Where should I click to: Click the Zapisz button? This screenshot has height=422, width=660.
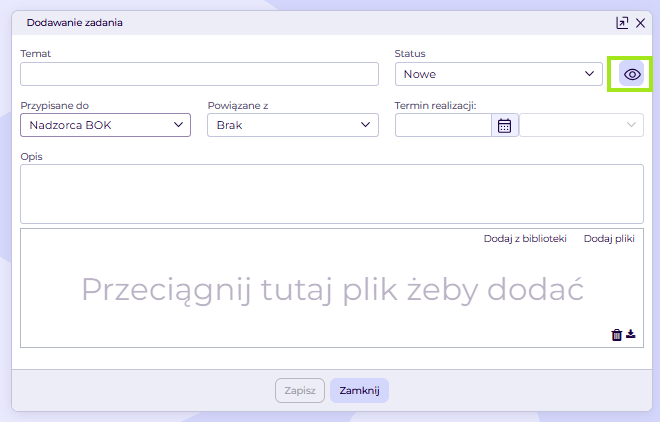[300, 390]
